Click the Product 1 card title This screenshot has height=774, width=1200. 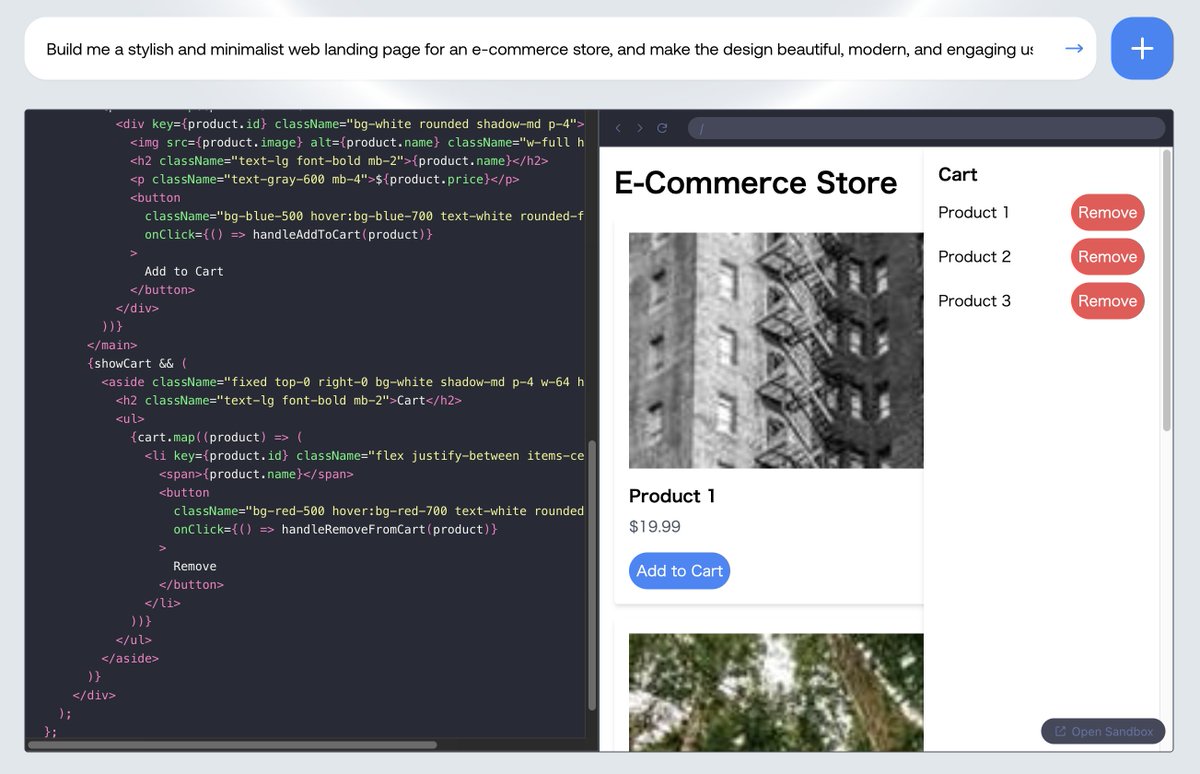672,496
